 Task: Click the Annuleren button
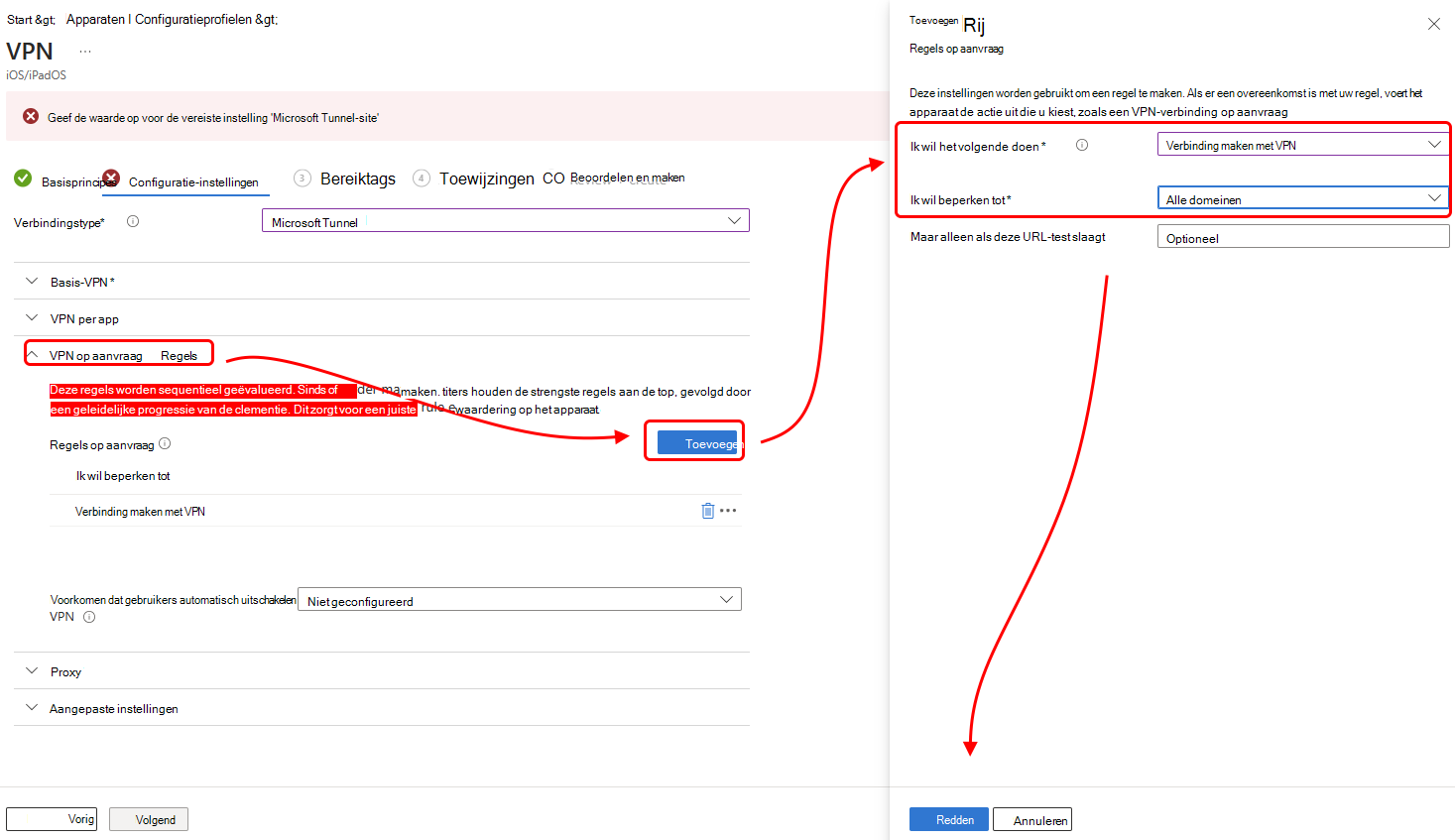point(1032,819)
